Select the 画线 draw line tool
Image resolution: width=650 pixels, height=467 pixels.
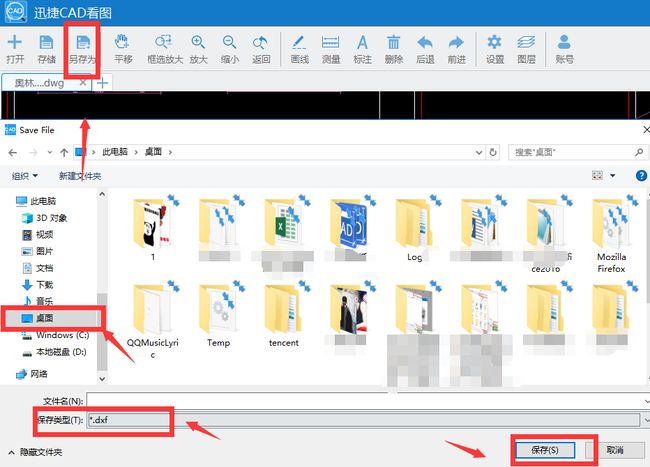pos(299,49)
